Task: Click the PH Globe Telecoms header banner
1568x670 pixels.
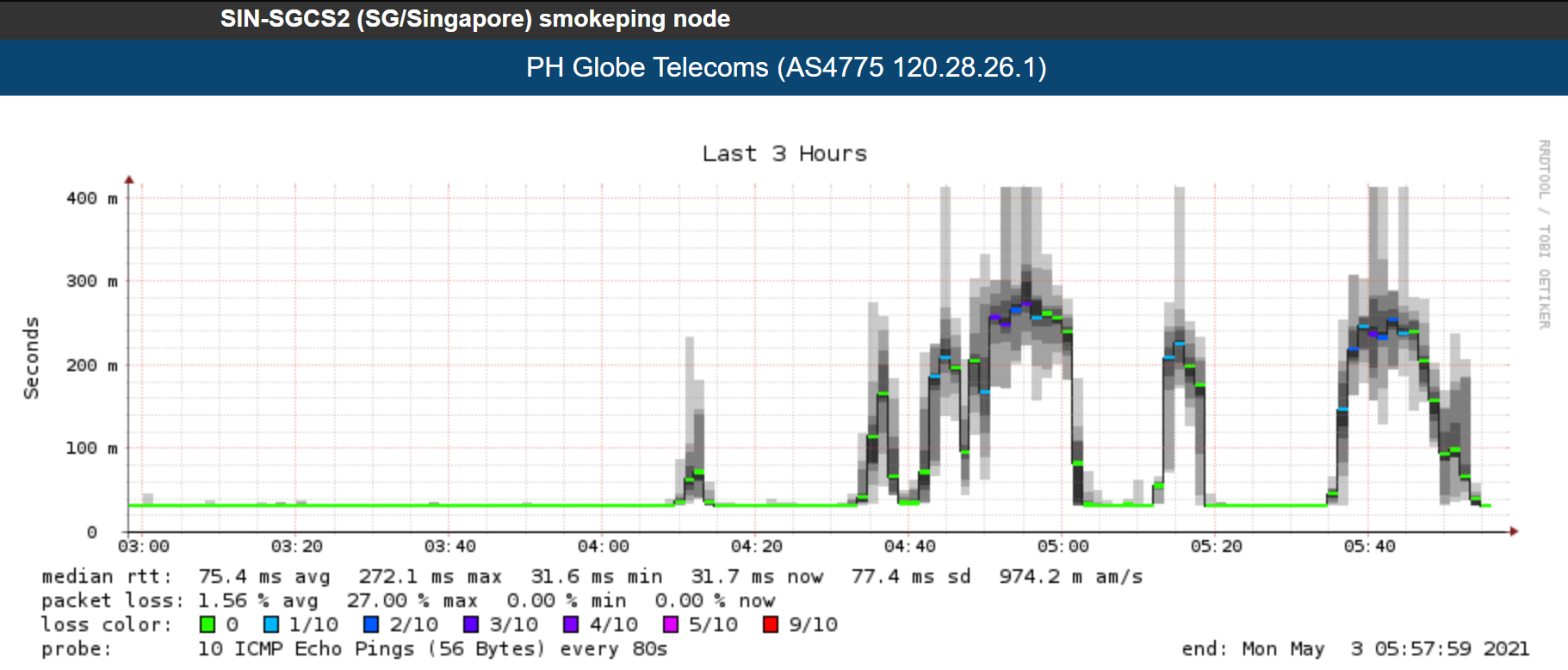Action: (x=785, y=67)
